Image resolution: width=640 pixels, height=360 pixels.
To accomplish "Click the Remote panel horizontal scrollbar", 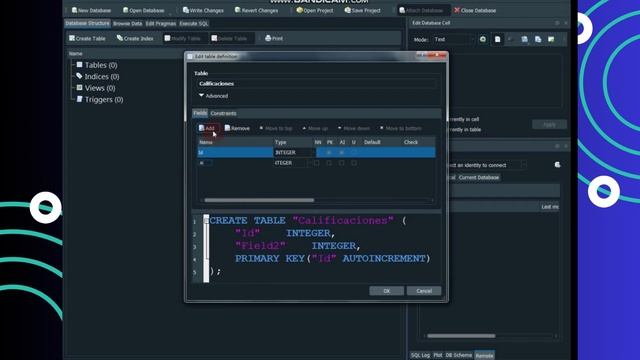I will (x=461, y=336).
